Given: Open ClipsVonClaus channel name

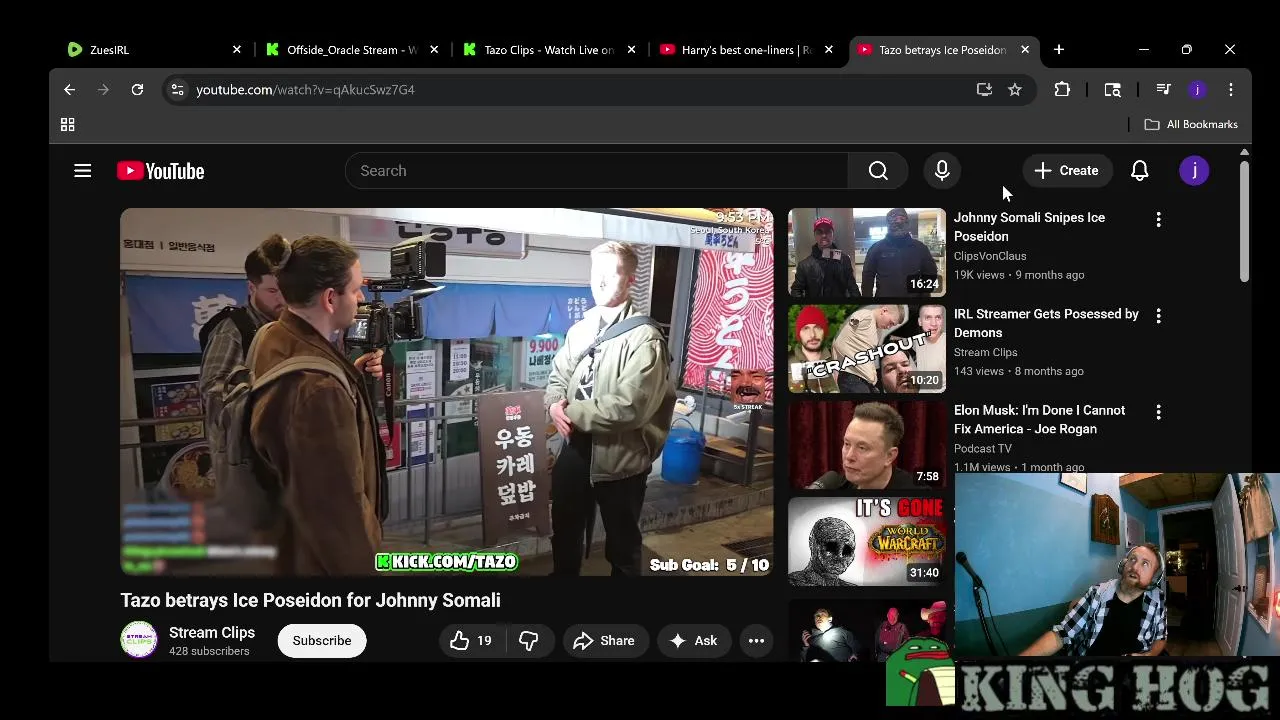Looking at the screenshot, I should pos(990,256).
